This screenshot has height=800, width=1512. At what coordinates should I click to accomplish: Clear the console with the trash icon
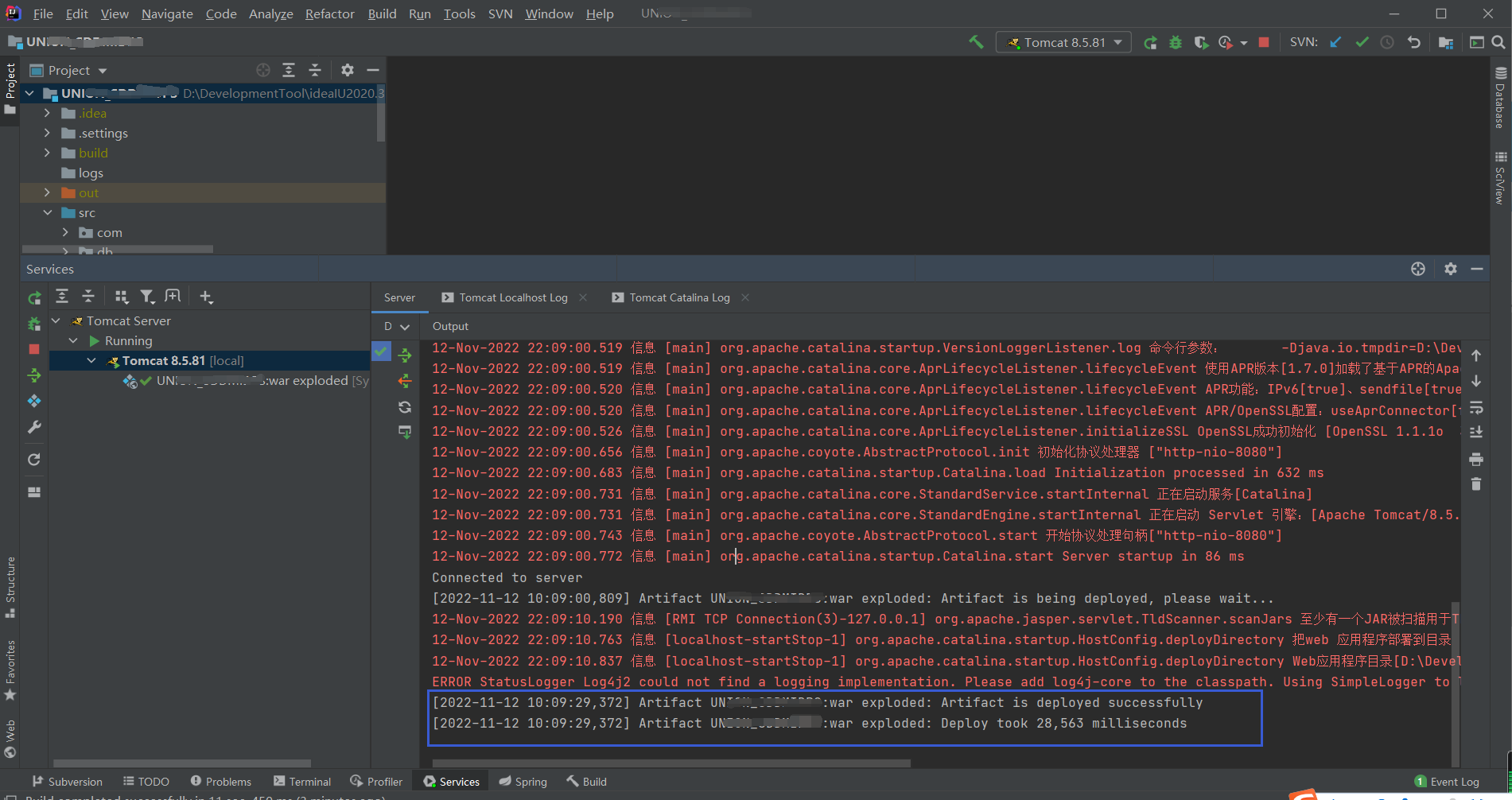pyautogui.click(x=1476, y=484)
